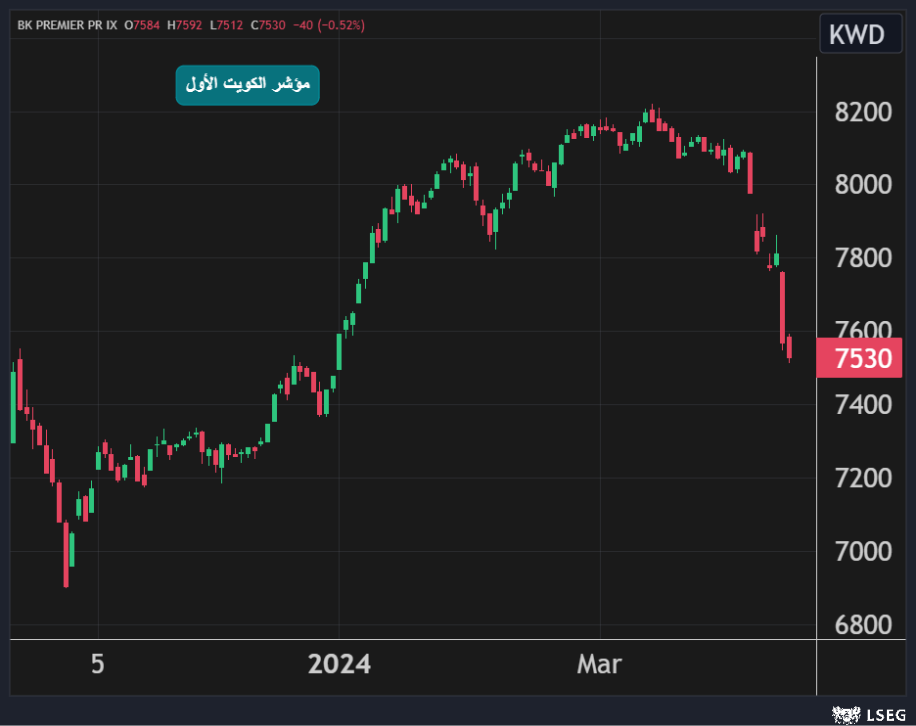Click the BK PREMIER PR IX symbol name
Image resolution: width=916 pixels, height=726 pixels.
coord(66,24)
